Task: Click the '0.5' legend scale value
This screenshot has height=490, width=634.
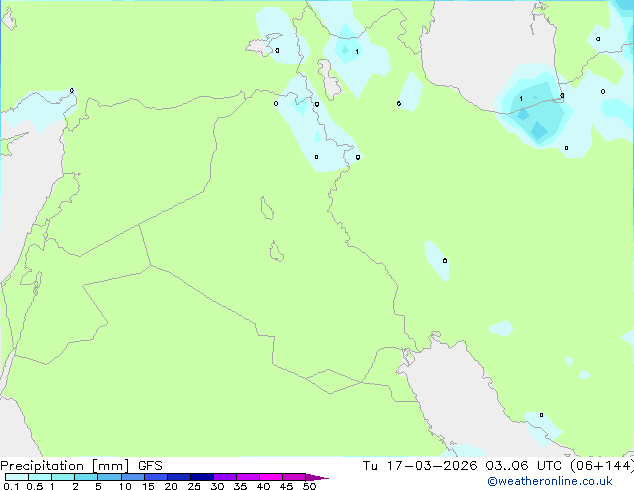Action: coord(35,486)
